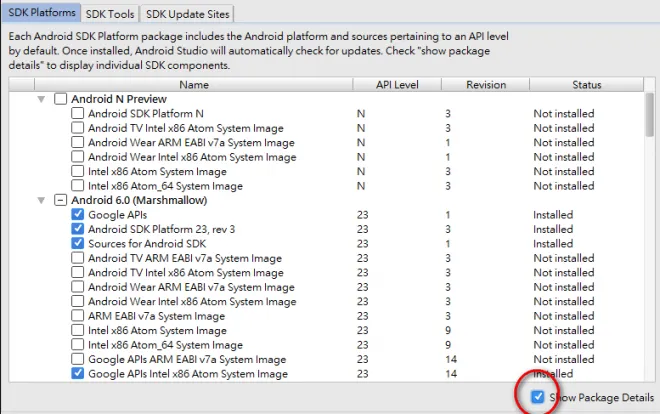Select the 'Android SDK Platform N' row text

pyautogui.click(x=146, y=114)
